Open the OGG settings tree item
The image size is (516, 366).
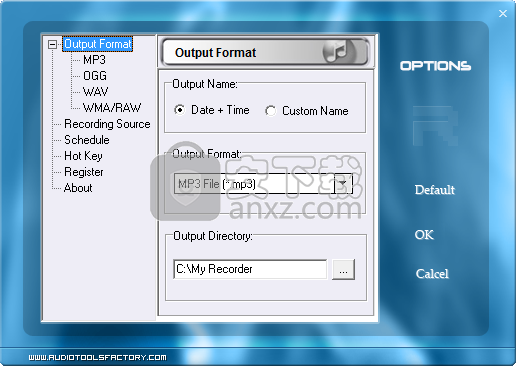point(95,76)
